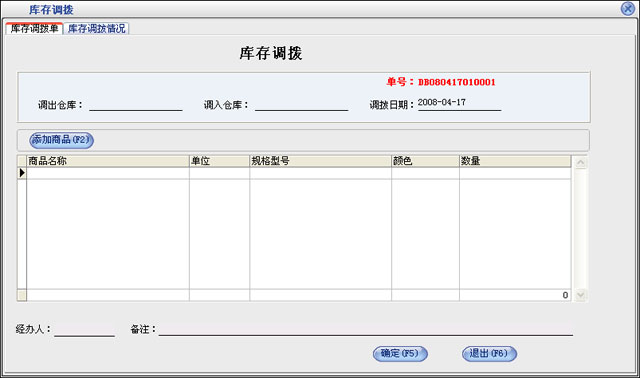The width and height of the screenshot is (640, 378).
Task: Switch to the 库存调拨单 tab
Action: tap(34, 28)
